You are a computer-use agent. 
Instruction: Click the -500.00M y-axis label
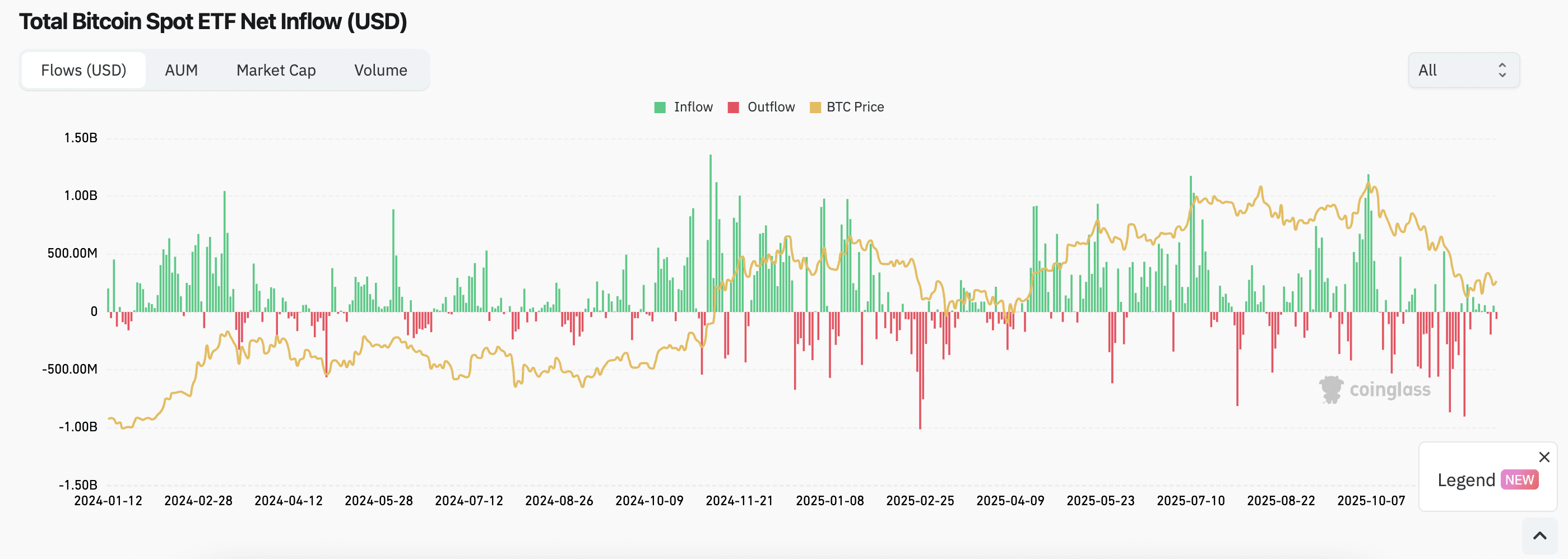tap(69, 369)
